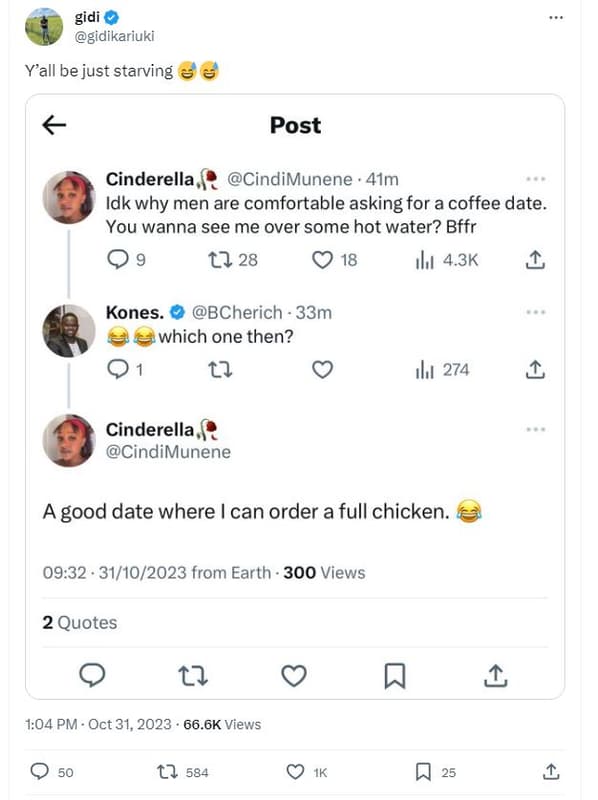
Task: Toggle retweet on Kones' reply
Action: [221, 369]
